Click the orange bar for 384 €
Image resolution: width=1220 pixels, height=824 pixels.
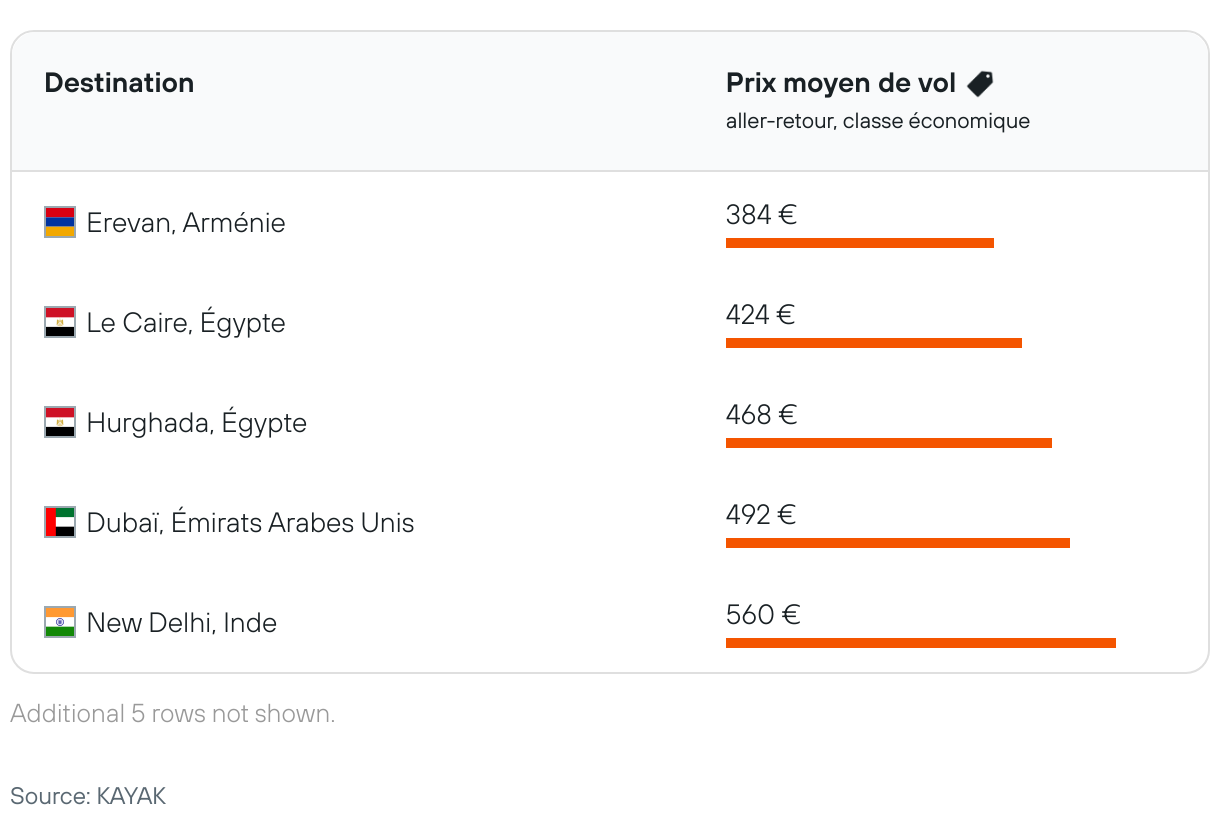coord(860,243)
